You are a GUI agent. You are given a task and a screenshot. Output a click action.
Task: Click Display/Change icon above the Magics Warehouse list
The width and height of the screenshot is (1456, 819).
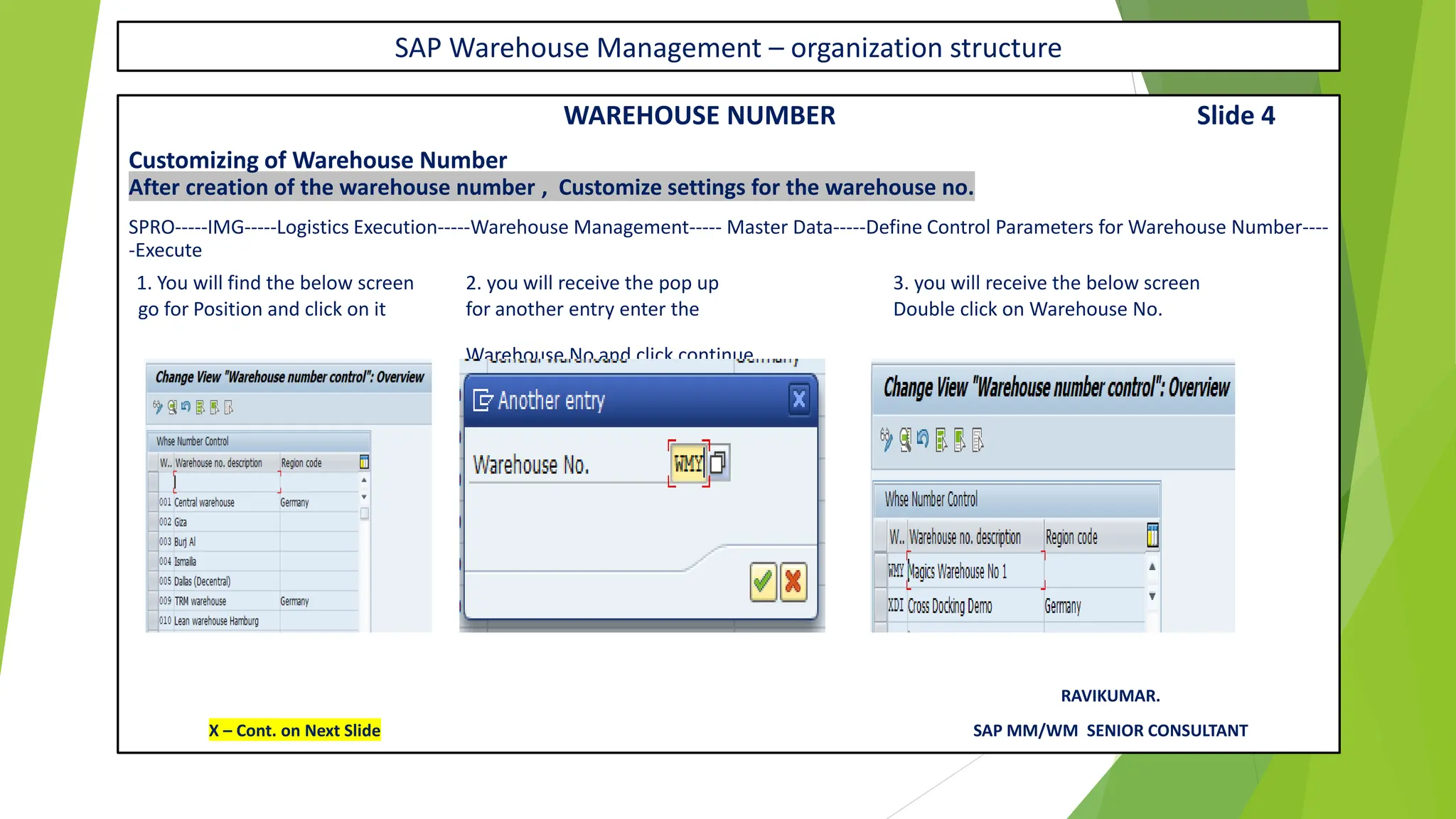(x=886, y=439)
